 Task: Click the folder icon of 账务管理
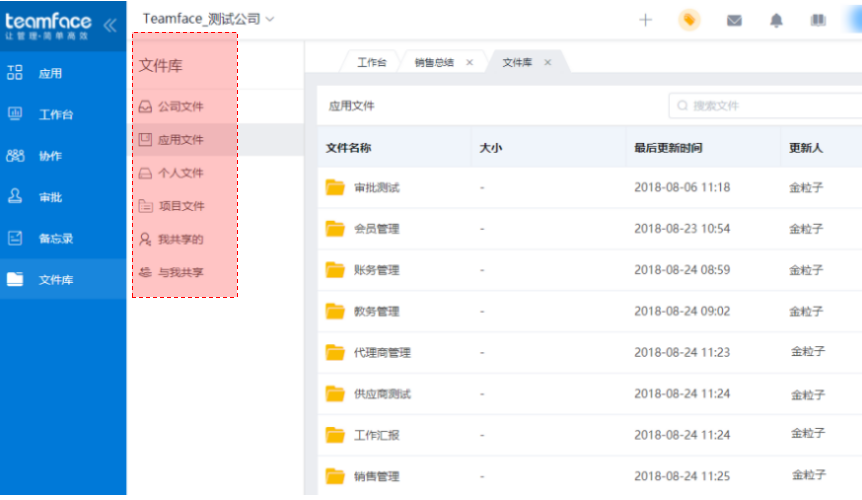point(335,270)
